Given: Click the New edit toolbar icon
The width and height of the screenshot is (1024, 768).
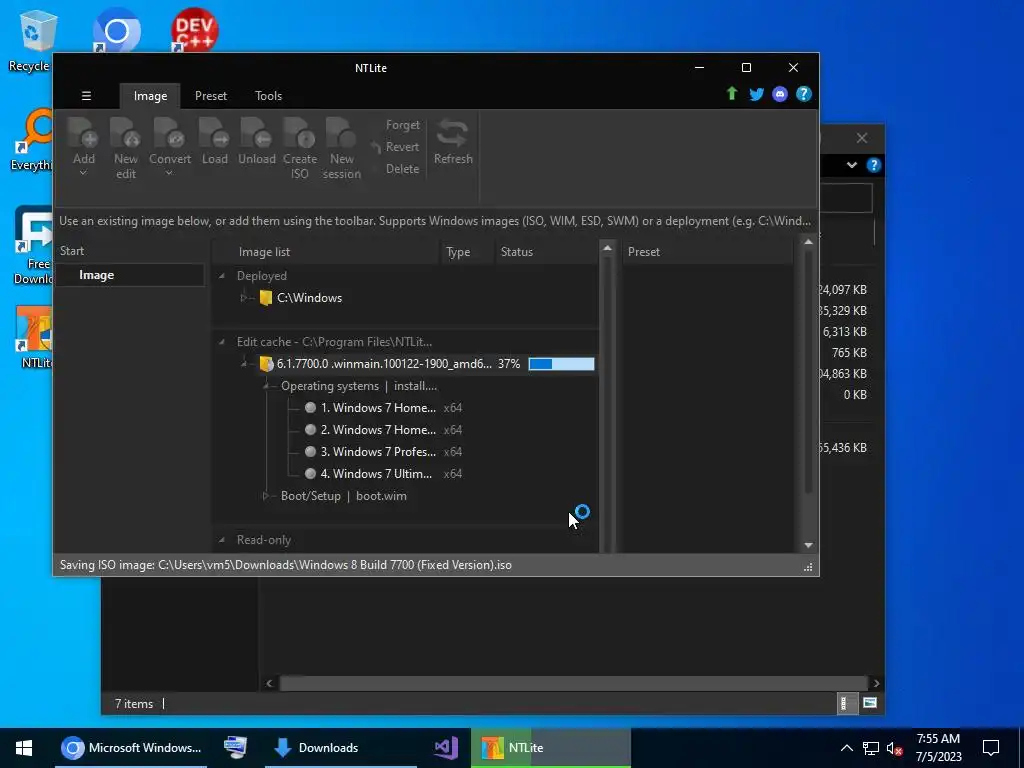Looking at the screenshot, I should click(125, 133).
